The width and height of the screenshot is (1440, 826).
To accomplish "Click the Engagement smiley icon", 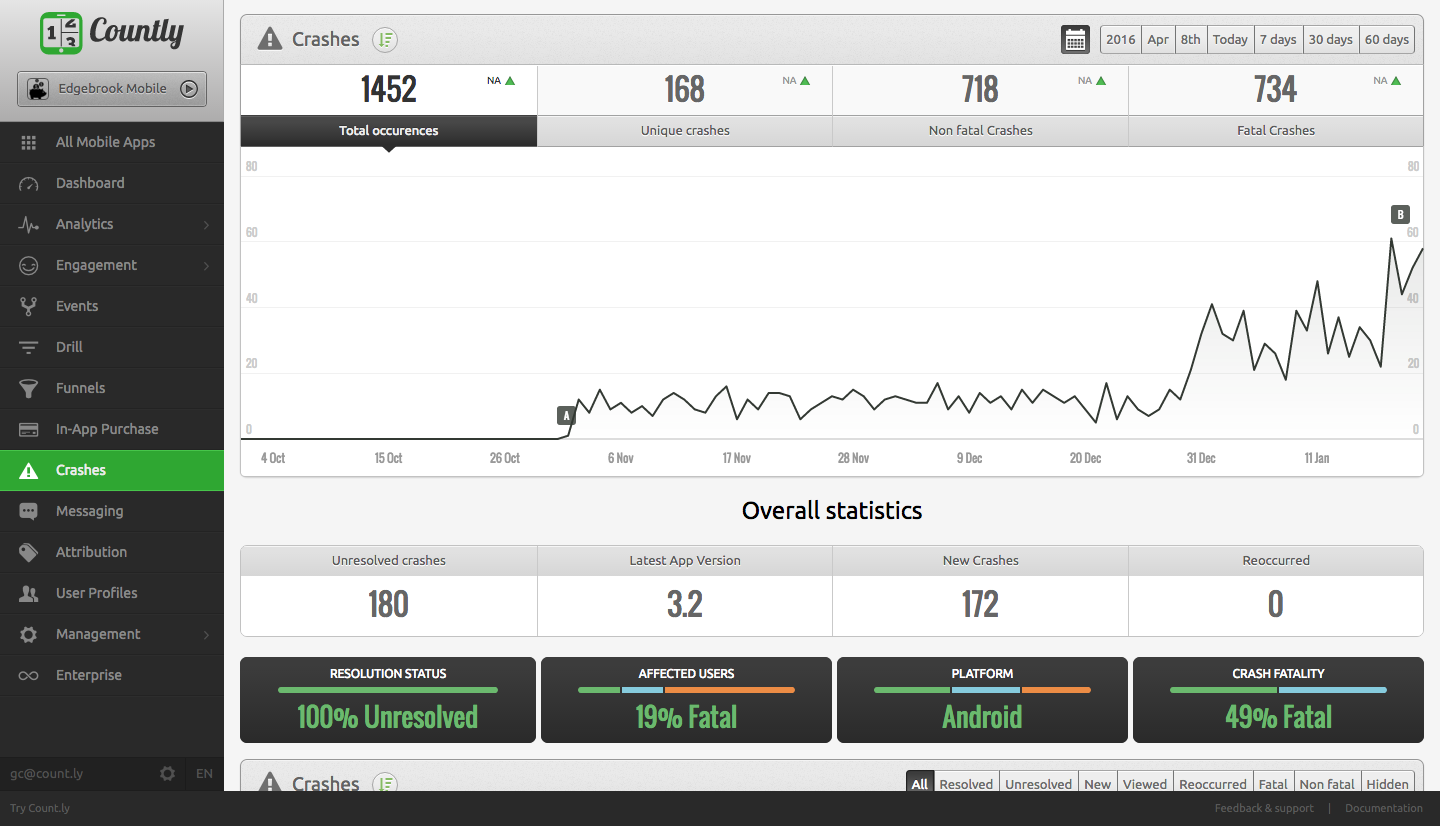I will coord(29,265).
